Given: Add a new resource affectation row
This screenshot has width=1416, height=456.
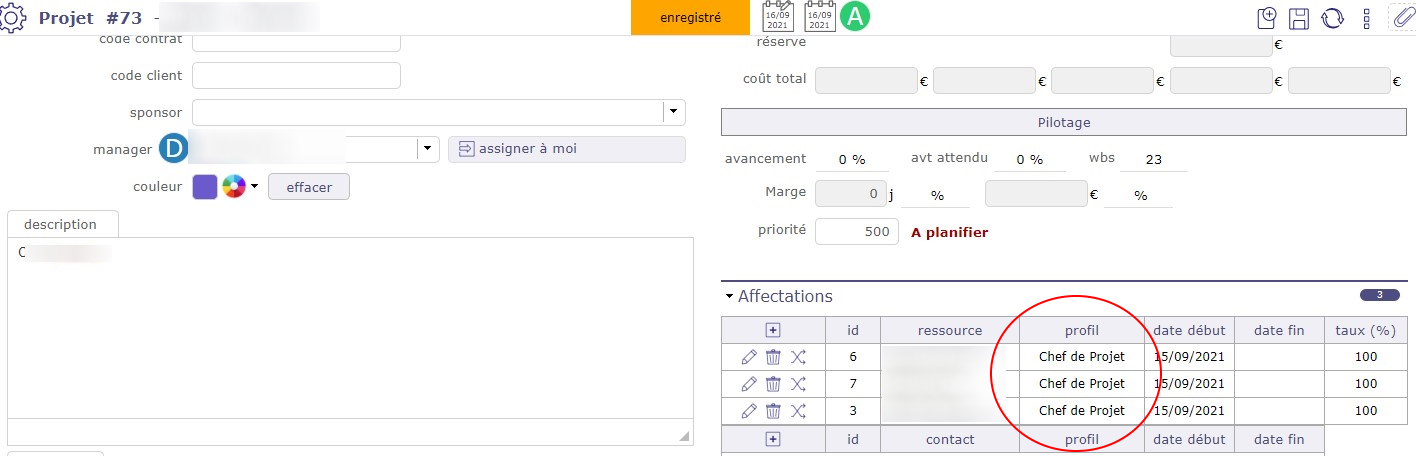Looking at the screenshot, I should point(773,330).
